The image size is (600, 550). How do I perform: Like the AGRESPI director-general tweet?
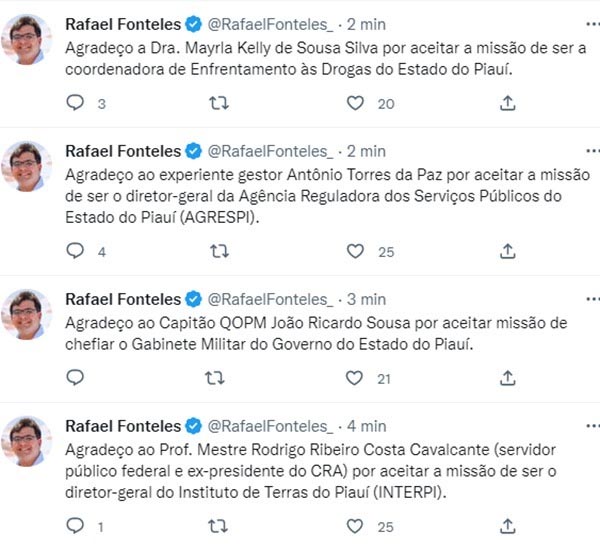click(355, 251)
